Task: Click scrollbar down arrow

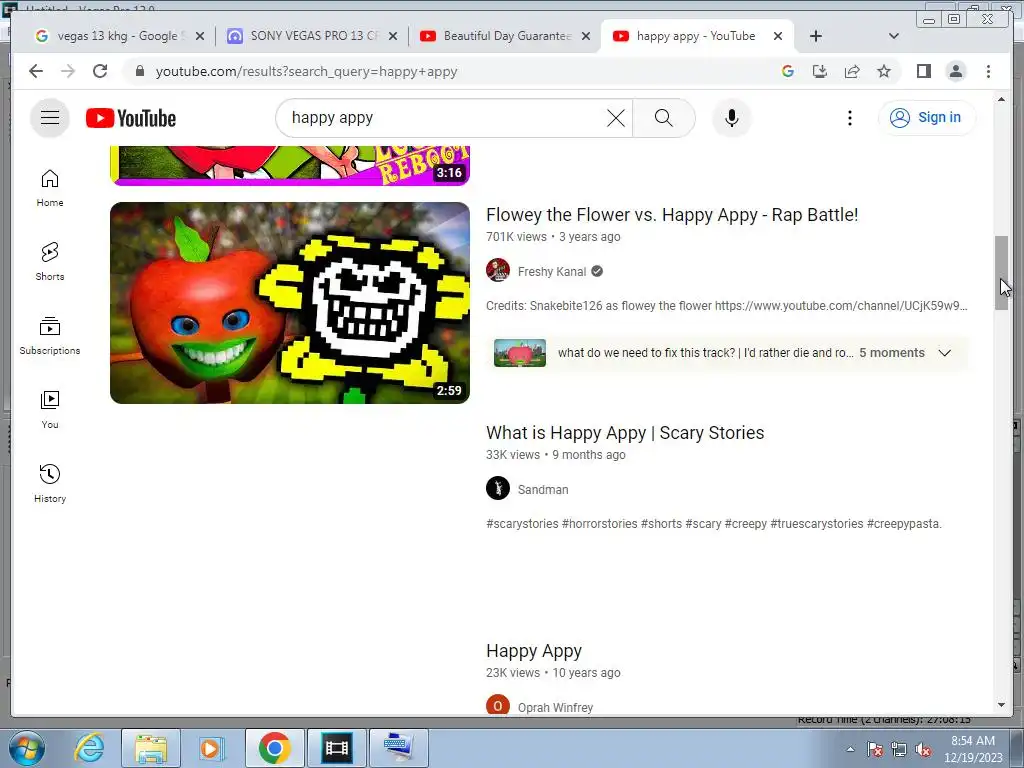Action: [1001, 705]
